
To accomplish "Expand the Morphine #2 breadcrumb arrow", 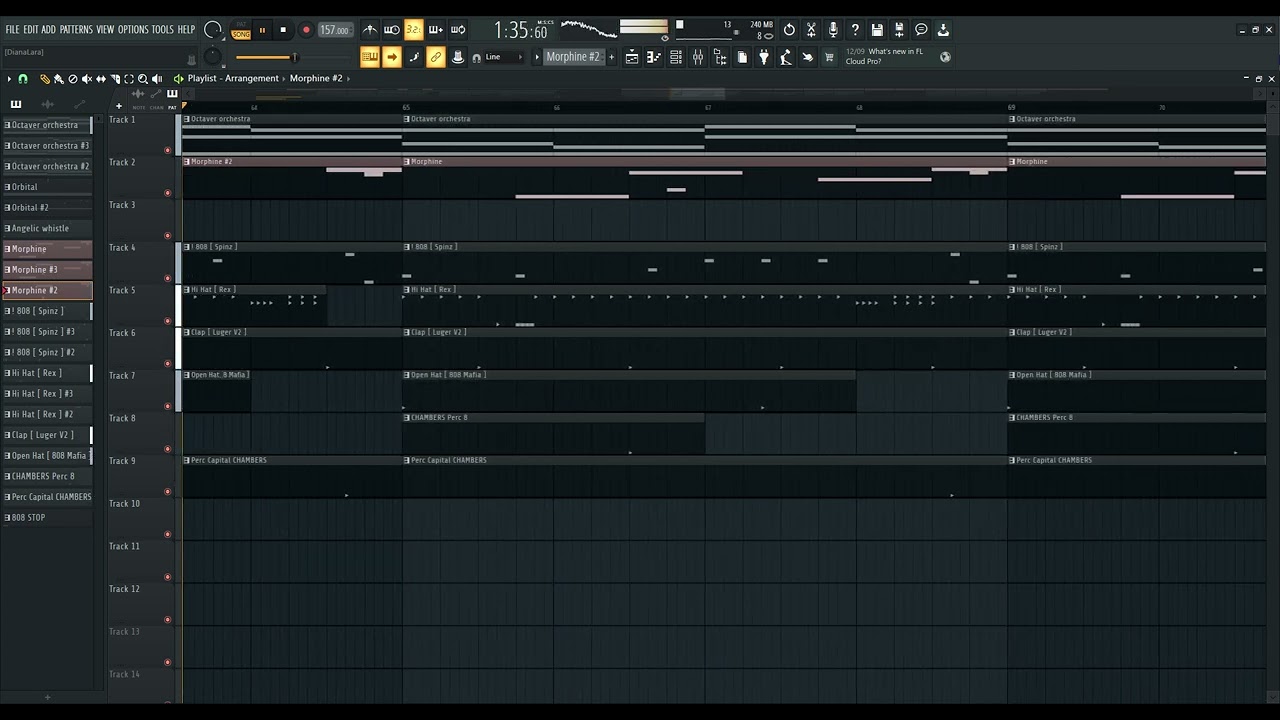I will click(347, 78).
